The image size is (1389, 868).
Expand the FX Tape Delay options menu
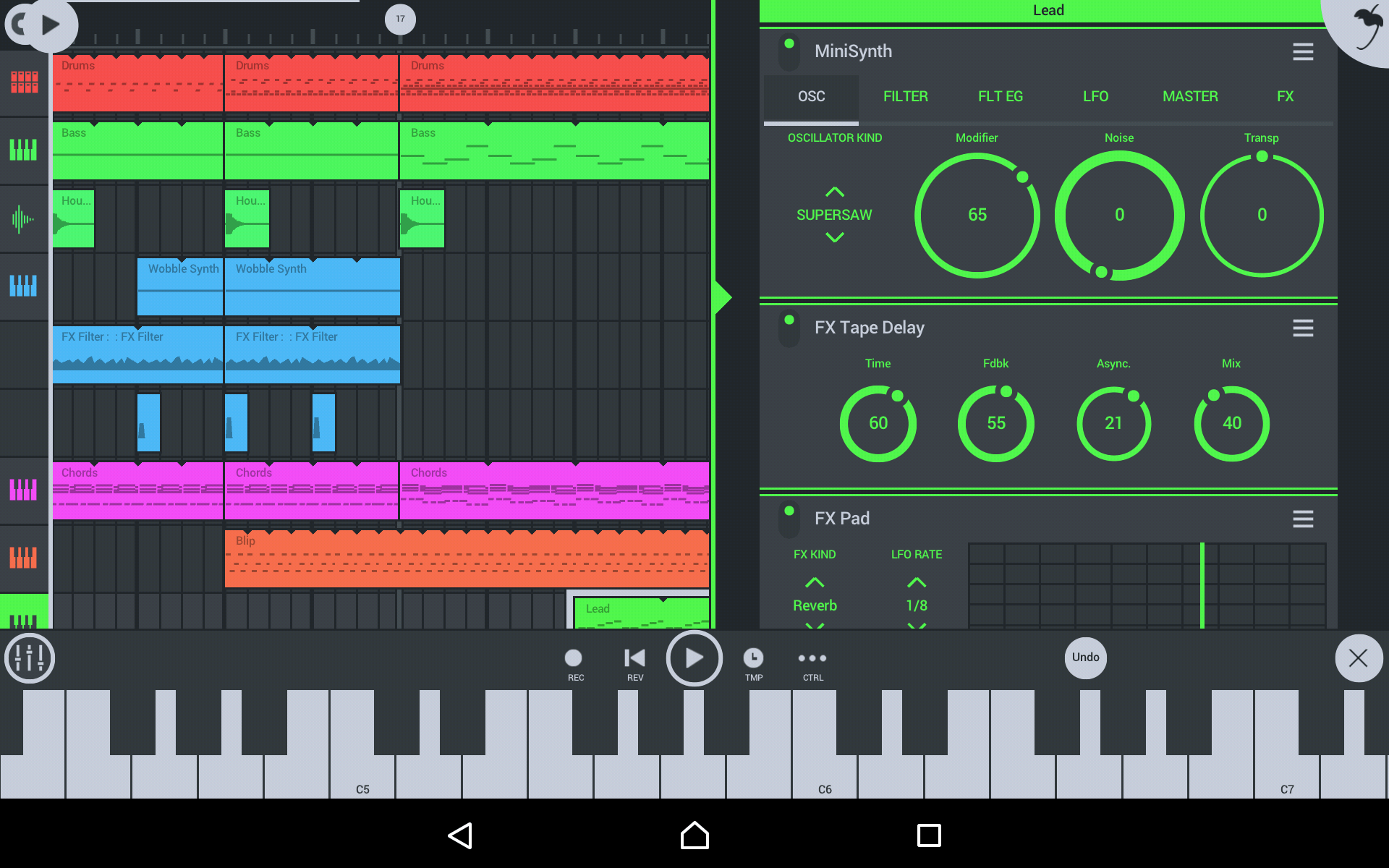pyautogui.click(x=1303, y=328)
